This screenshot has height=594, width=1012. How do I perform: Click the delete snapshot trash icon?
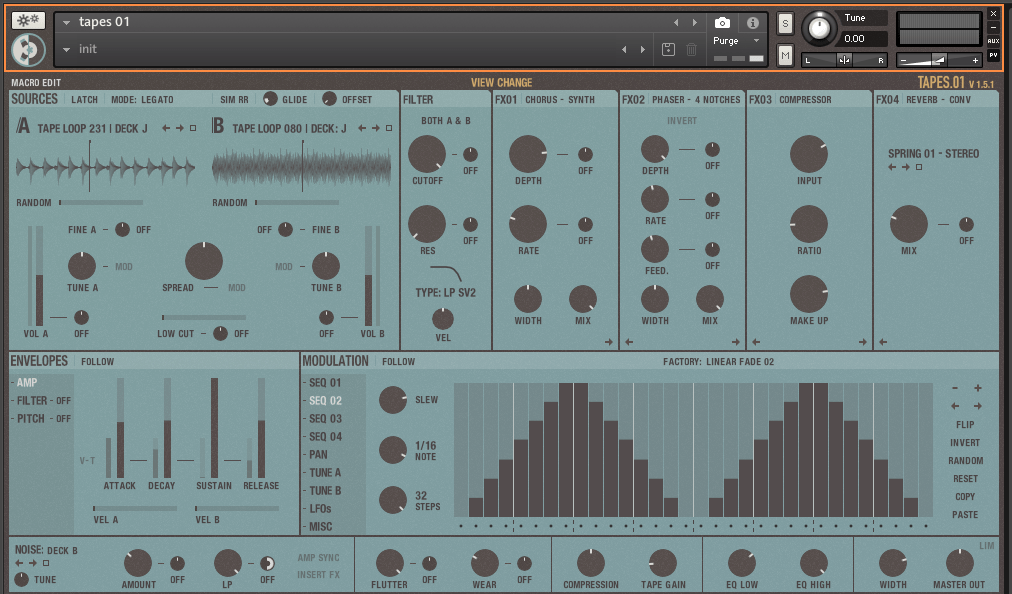pos(691,49)
